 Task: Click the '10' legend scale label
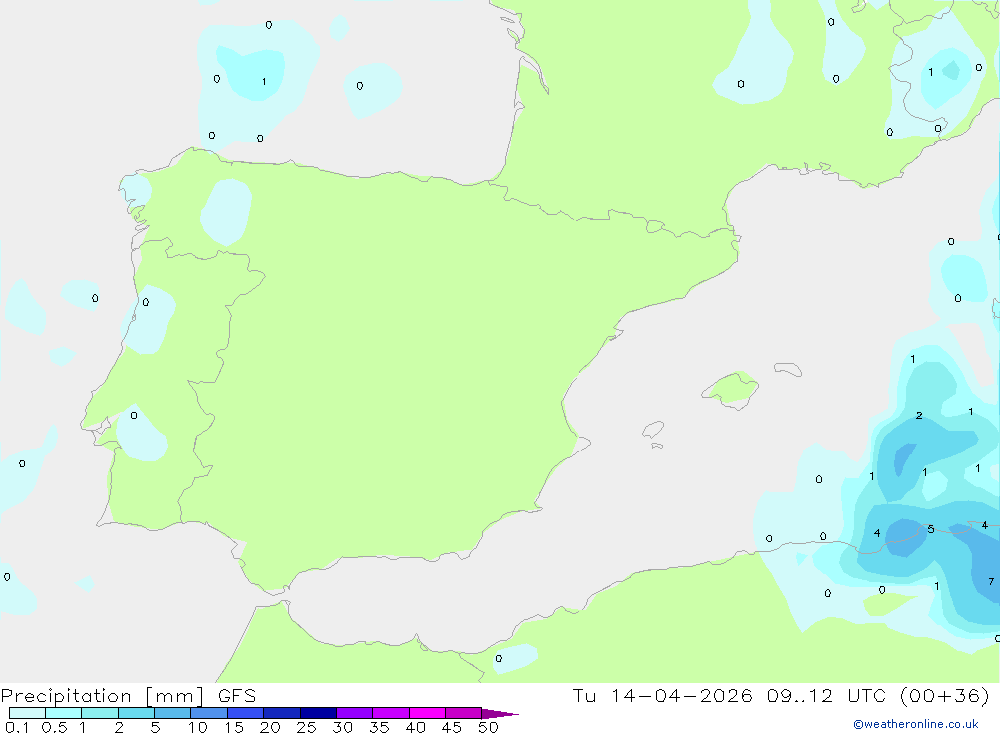pos(198,727)
